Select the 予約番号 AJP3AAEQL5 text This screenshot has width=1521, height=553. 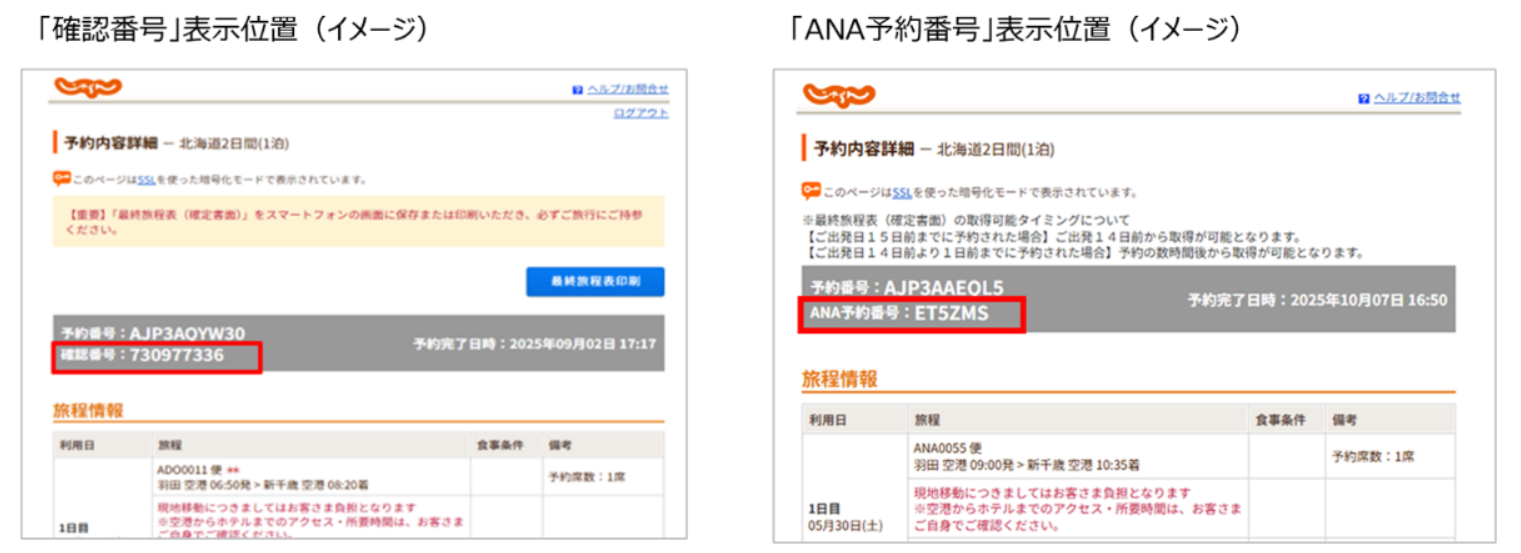tap(907, 288)
